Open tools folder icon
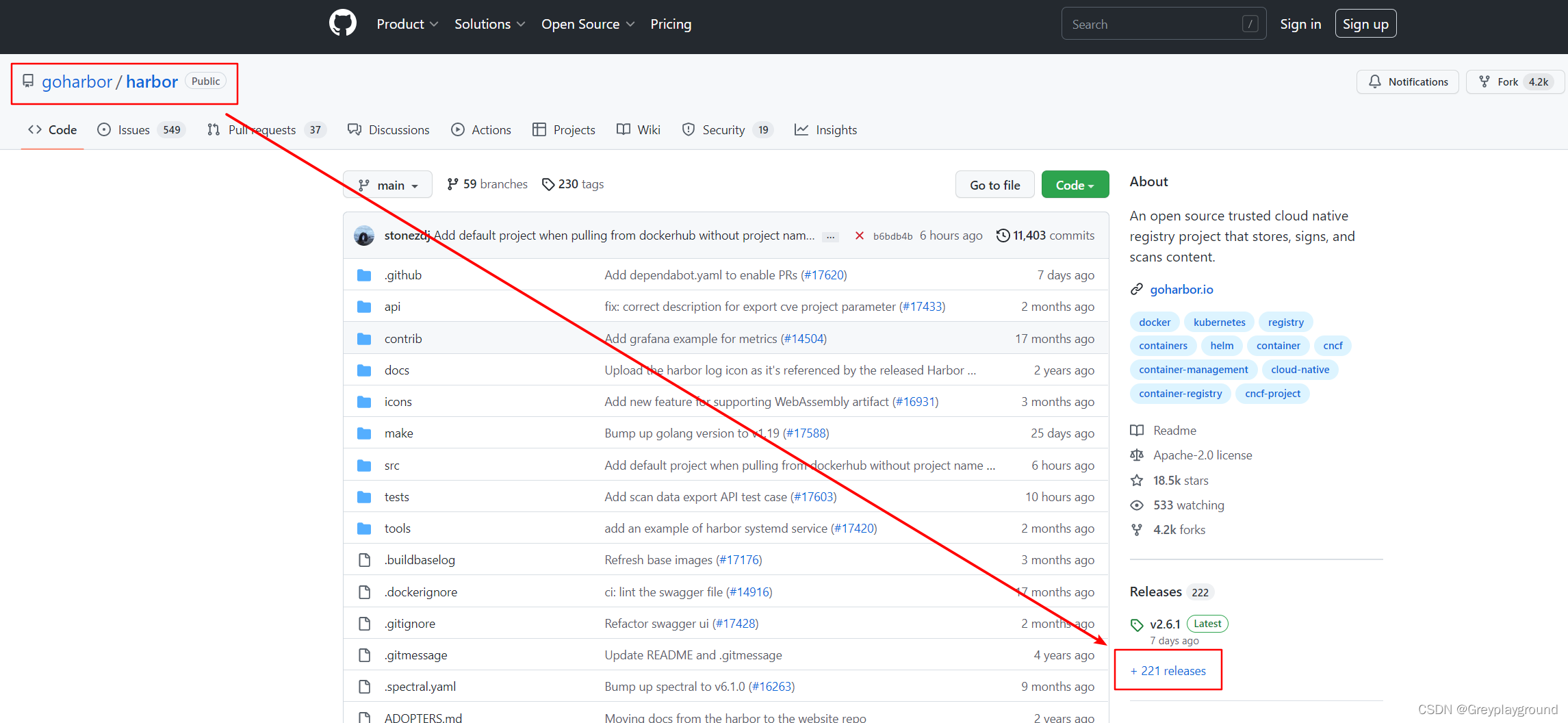The width and height of the screenshot is (1568, 723). (364, 529)
